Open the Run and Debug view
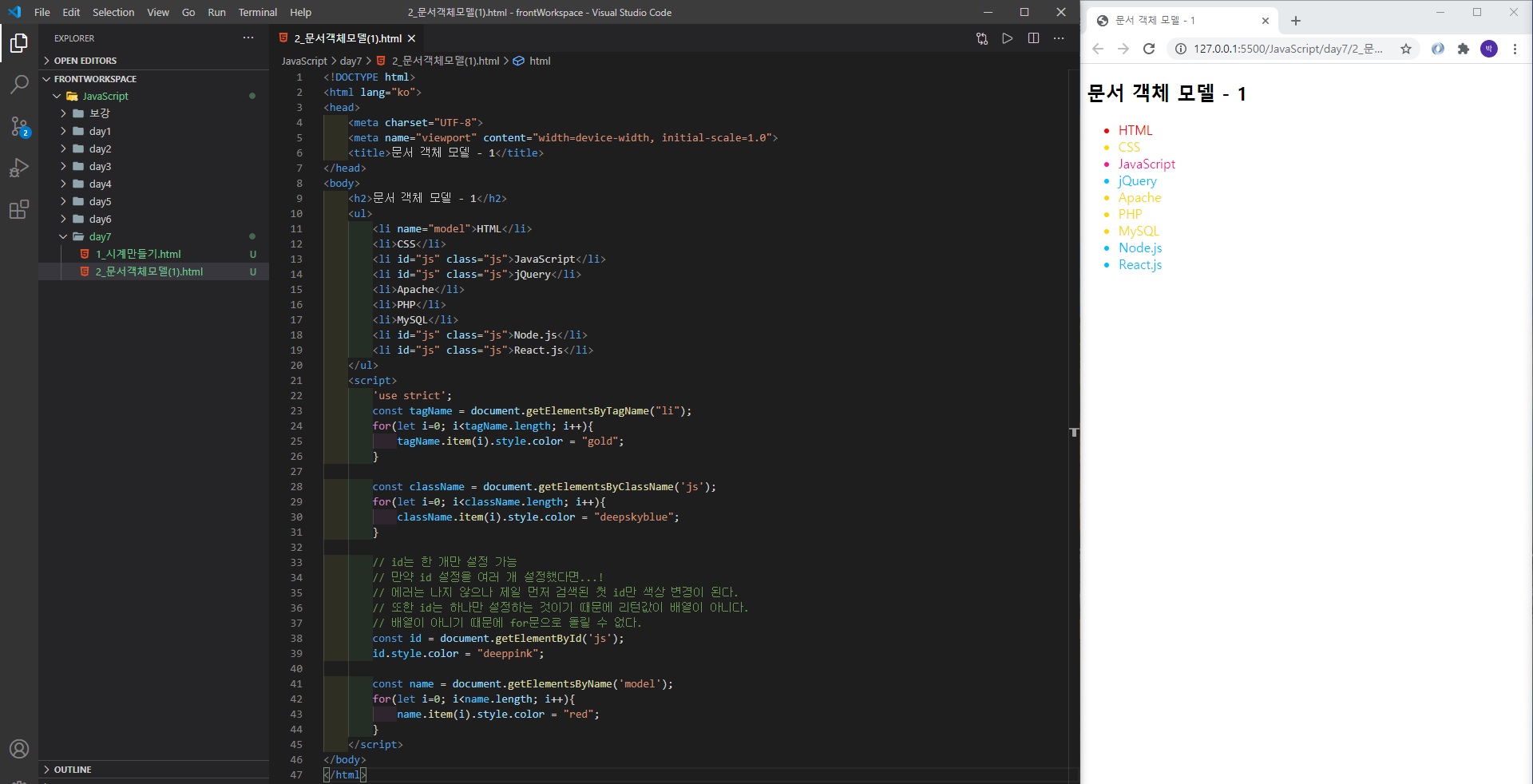The width and height of the screenshot is (1533, 784). tap(19, 168)
